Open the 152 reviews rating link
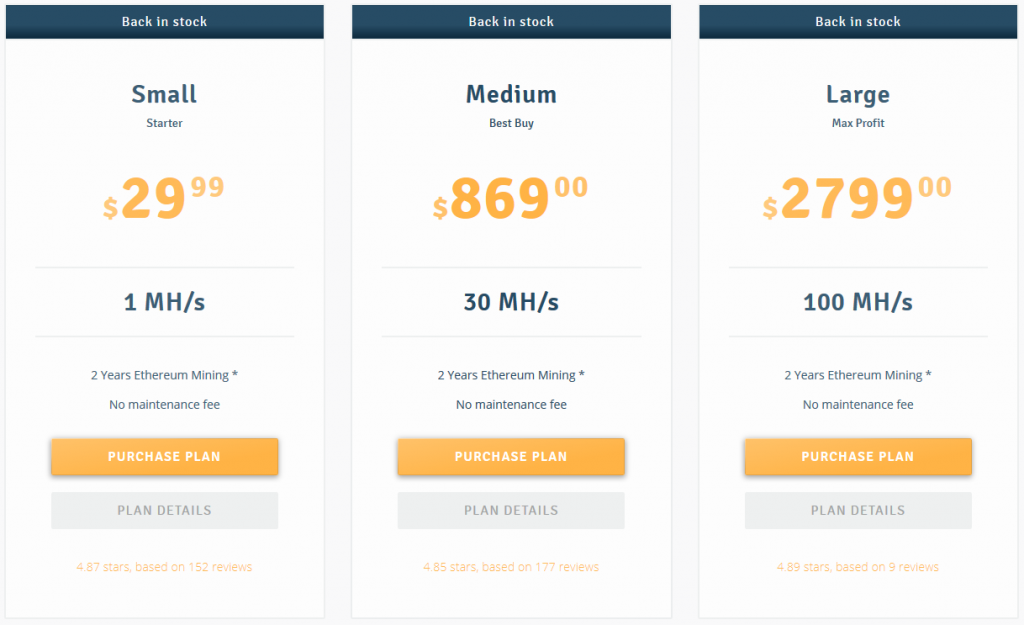The image size is (1024, 625). 164,567
